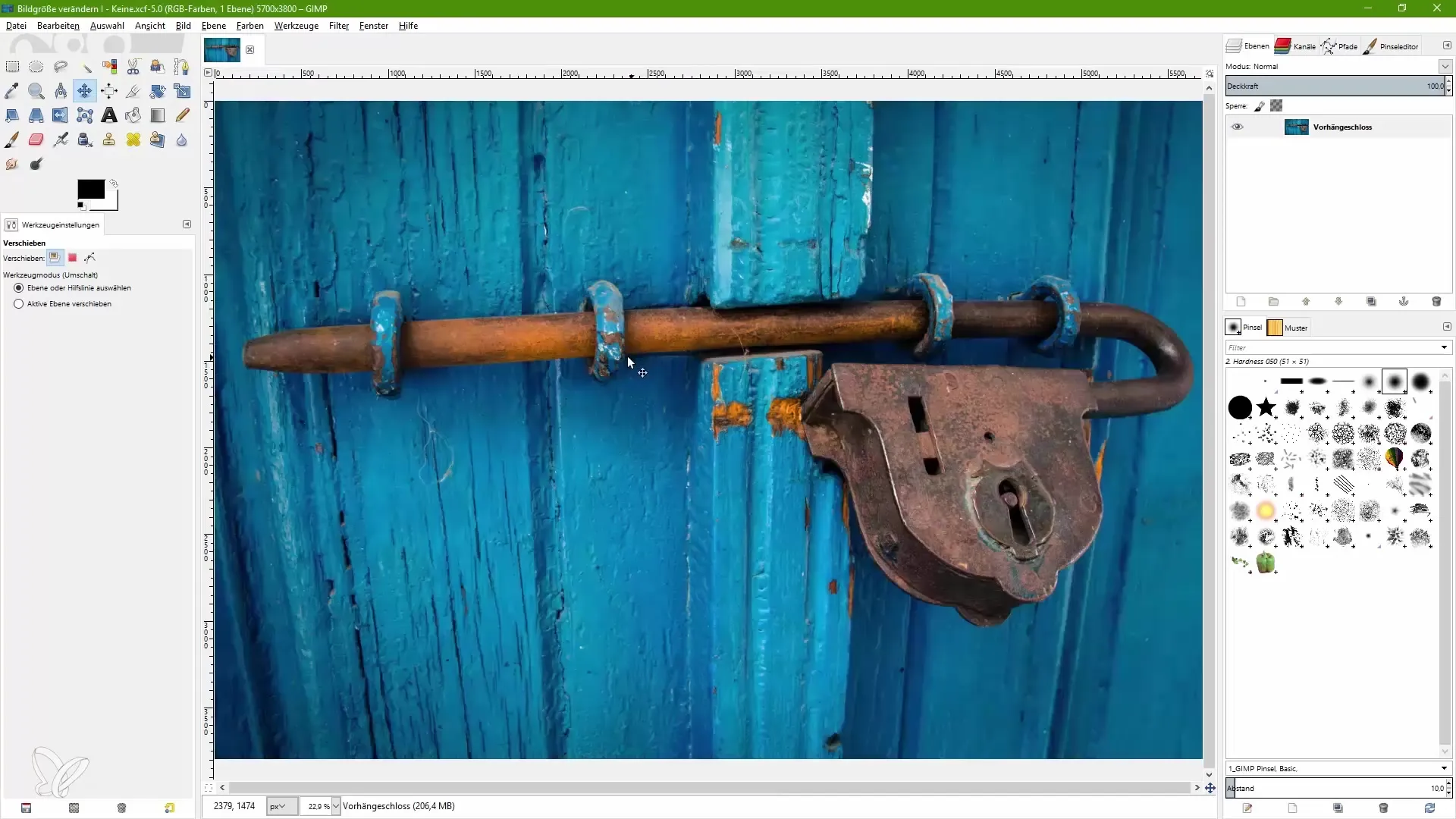Toggle visibility eye of Vorhängeschloss layer
Image resolution: width=1456 pixels, height=819 pixels.
[1238, 127]
